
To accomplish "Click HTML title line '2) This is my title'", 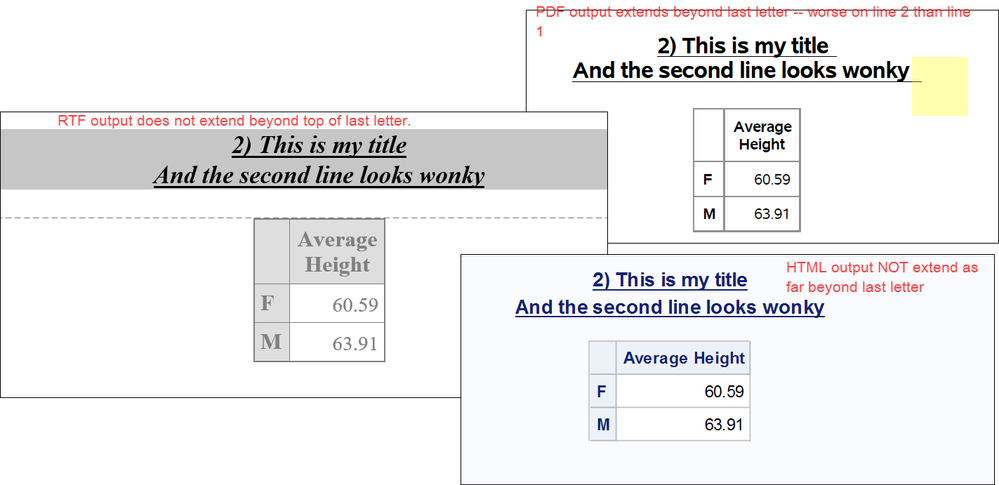I will 670,280.
